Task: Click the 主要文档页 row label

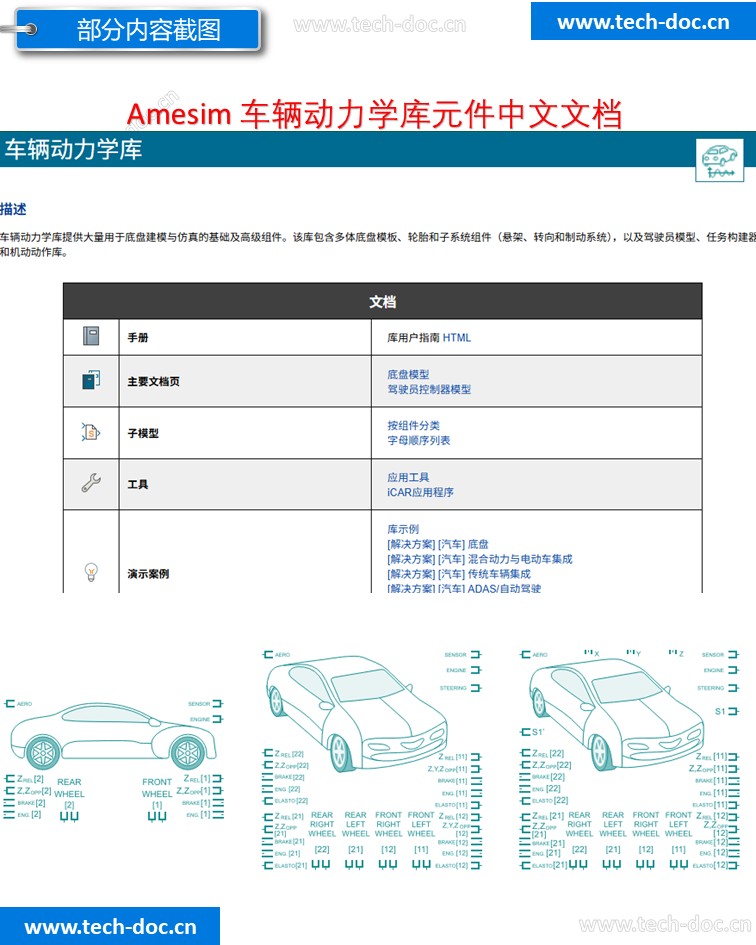Action: pyautogui.click(x=153, y=381)
